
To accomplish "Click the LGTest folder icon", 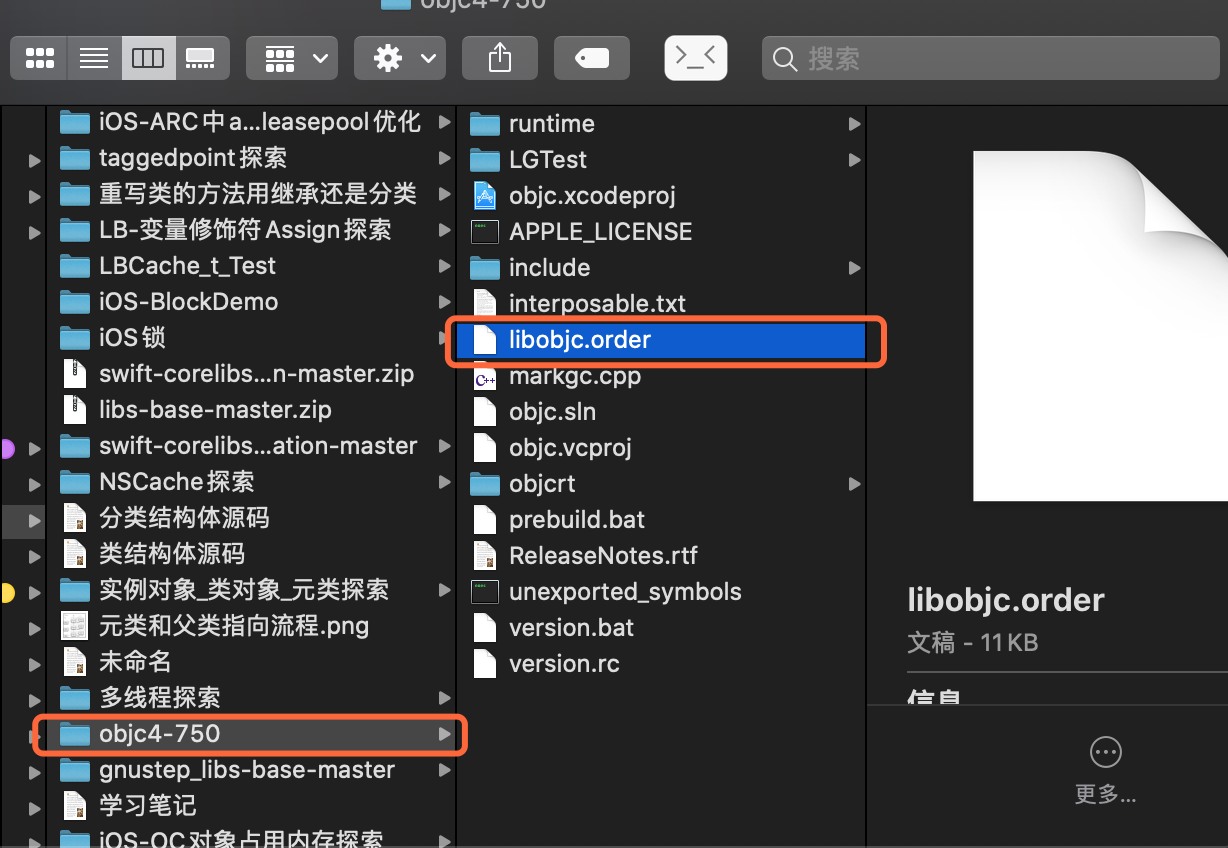I will [x=485, y=160].
